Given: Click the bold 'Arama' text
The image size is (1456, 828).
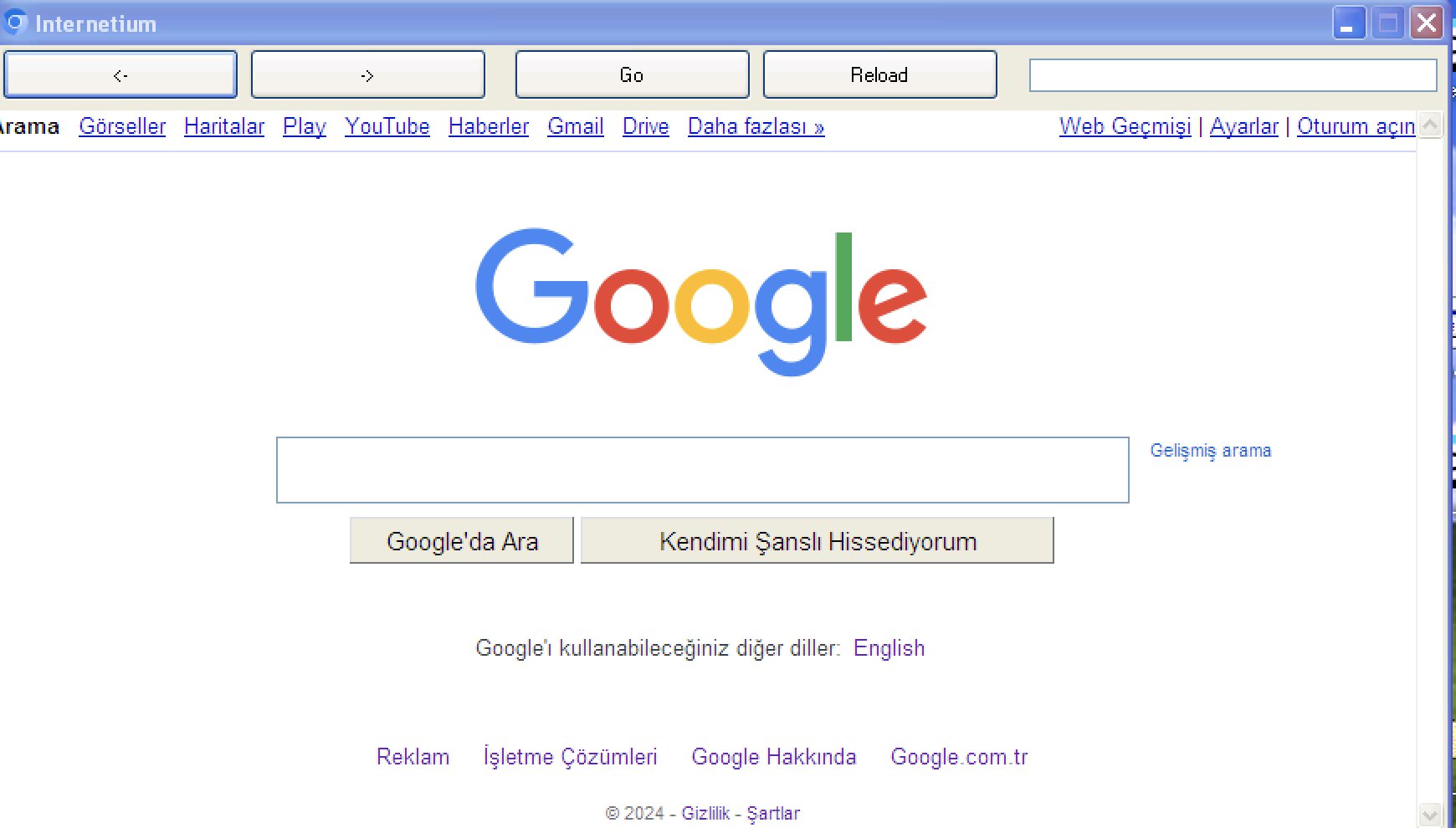Looking at the screenshot, I should (x=29, y=127).
